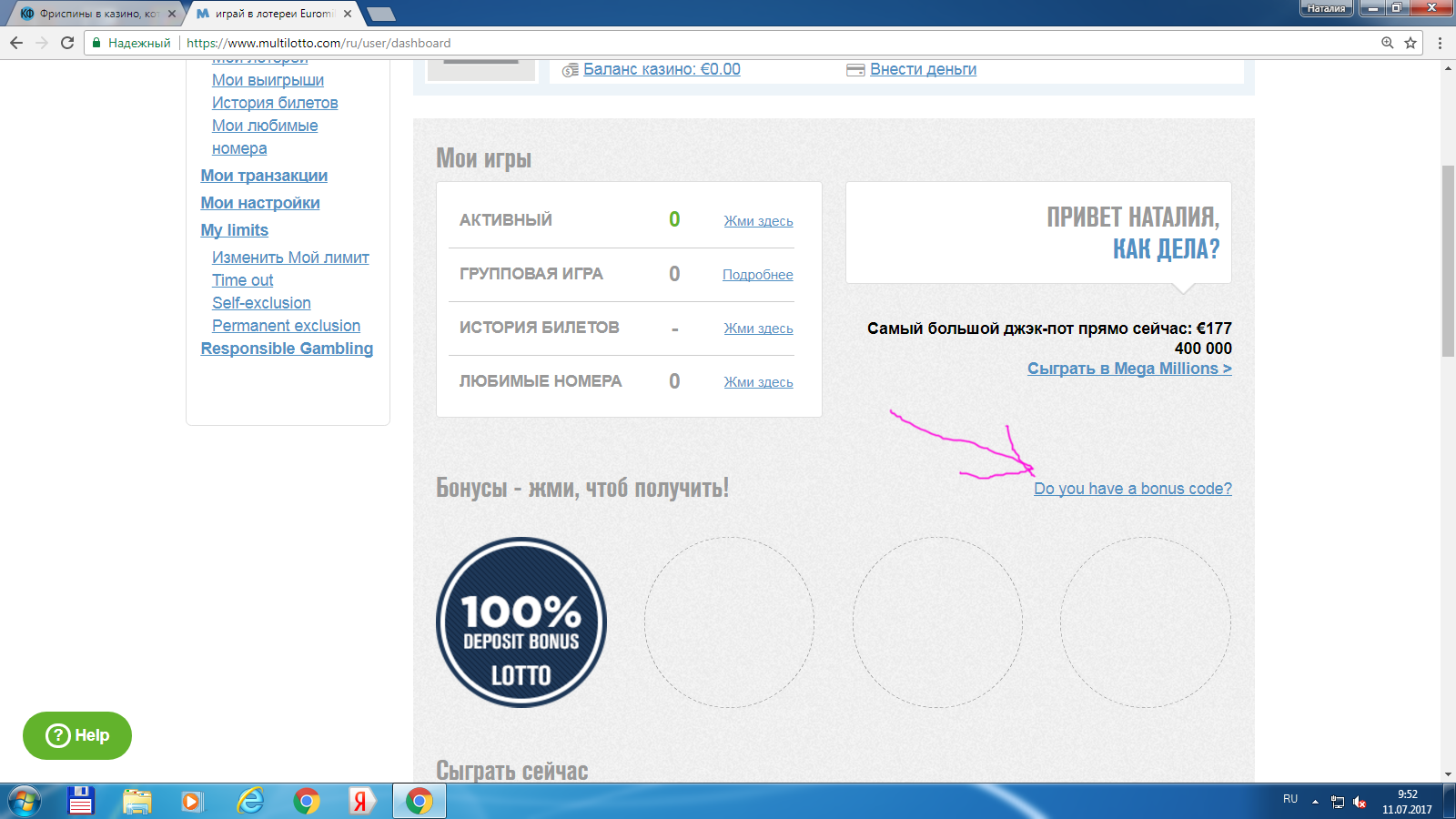The width and height of the screenshot is (1456, 819).
Task: Open 'Мои транзакции' sidebar section
Action: (264, 176)
